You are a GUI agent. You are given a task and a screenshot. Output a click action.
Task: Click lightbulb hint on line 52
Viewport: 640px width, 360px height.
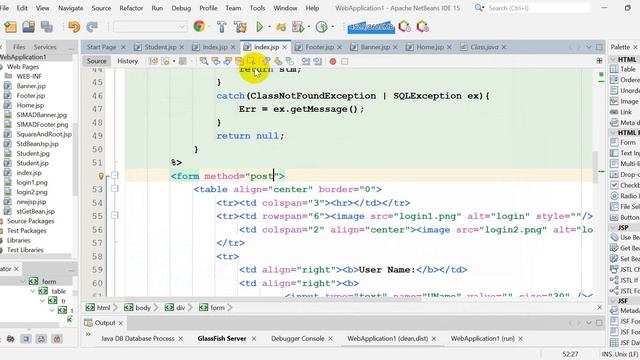[x=101, y=176]
